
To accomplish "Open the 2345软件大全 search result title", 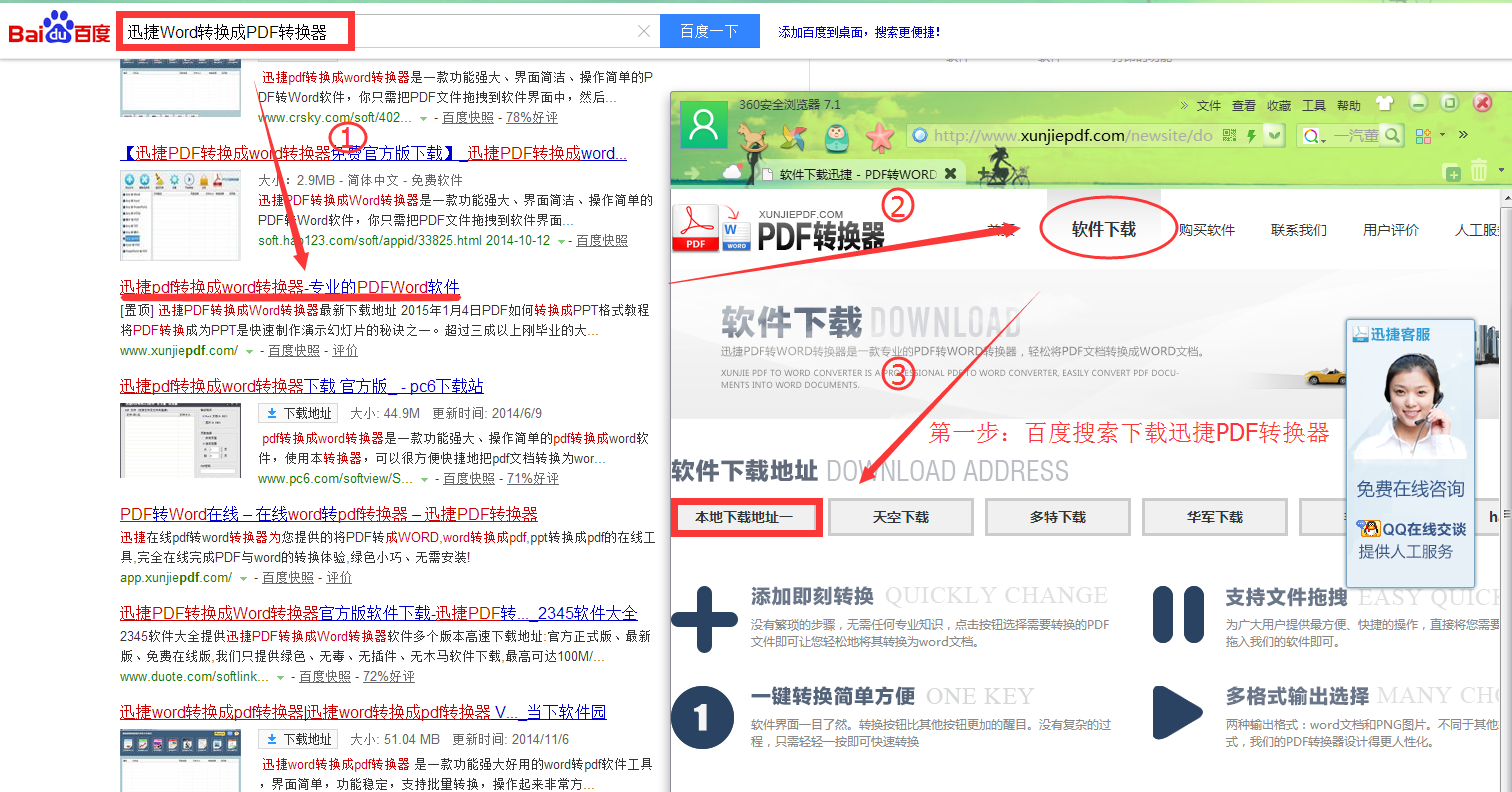I will click(x=379, y=613).
